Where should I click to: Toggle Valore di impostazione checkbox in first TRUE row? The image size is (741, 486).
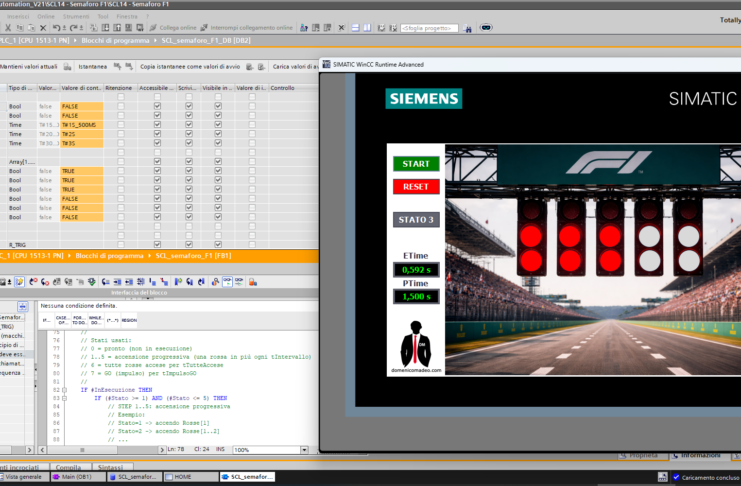(252, 171)
